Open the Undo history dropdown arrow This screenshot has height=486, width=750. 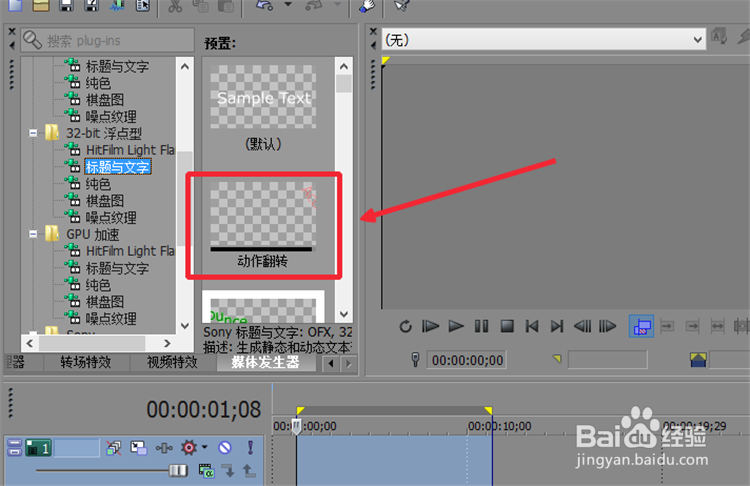pyautogui.click(x=288, y=4)
